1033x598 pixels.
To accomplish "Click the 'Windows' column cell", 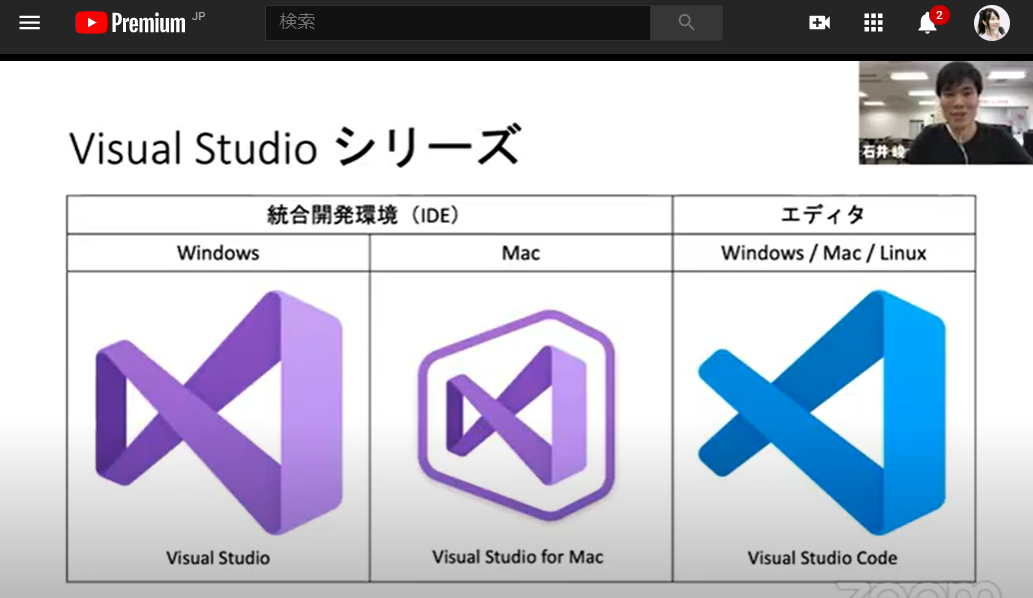I will tap(218, 253).
